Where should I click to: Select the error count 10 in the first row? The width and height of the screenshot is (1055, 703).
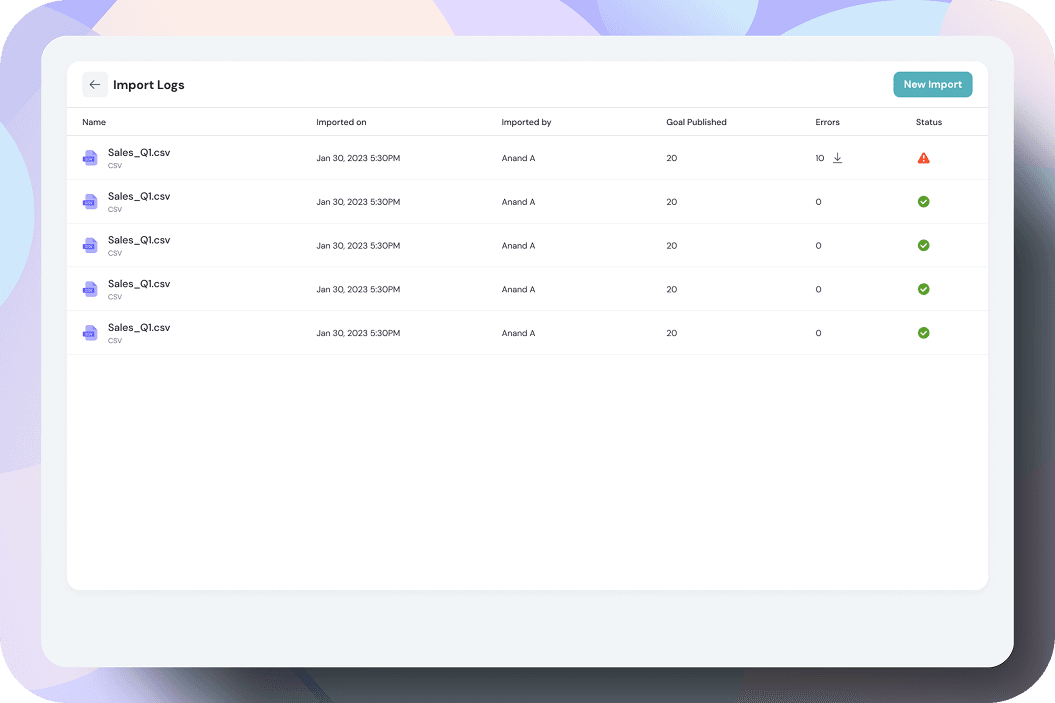pyautogui.click(x=820, y=158)
